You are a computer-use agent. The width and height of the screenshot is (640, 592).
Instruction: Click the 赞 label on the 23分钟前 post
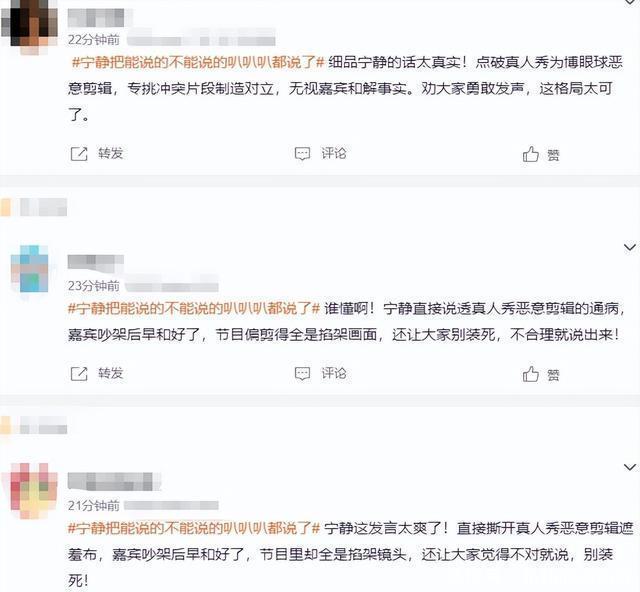point(553,375)
